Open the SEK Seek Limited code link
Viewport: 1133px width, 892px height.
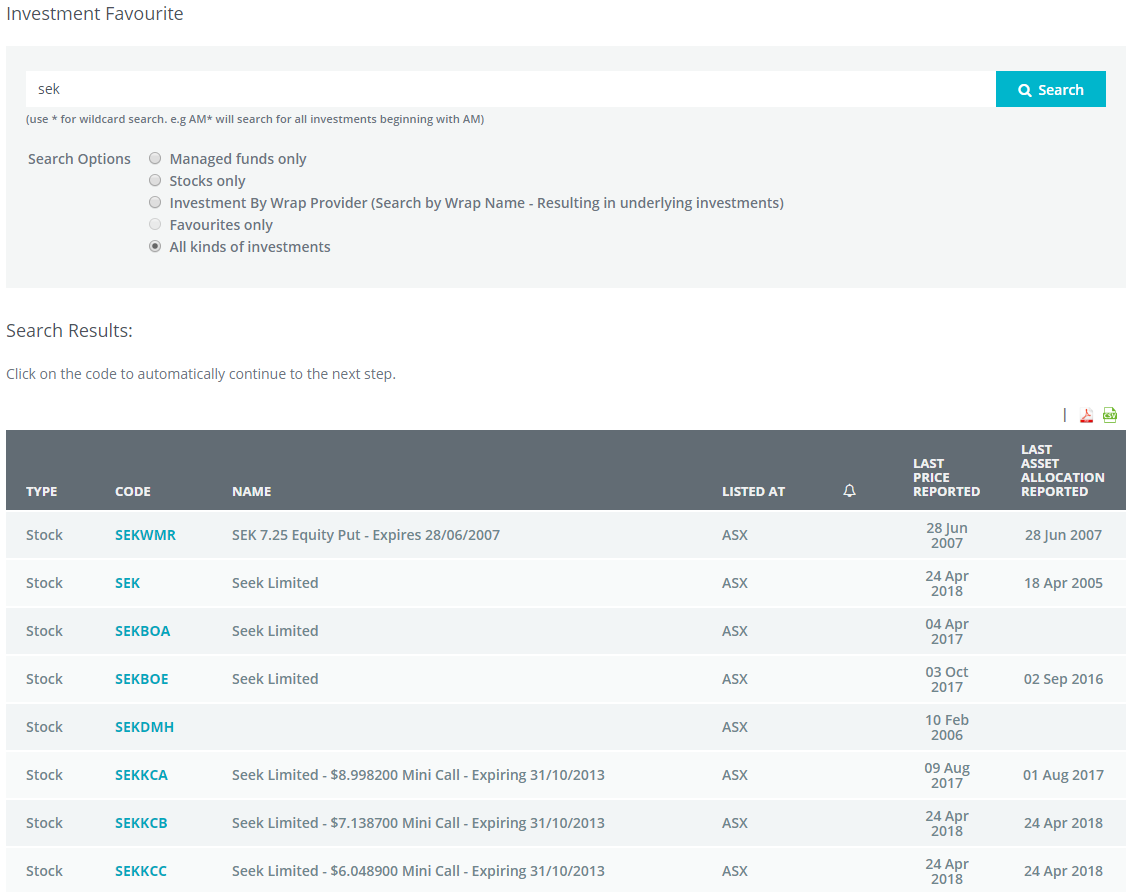click(x=128, y=583)
